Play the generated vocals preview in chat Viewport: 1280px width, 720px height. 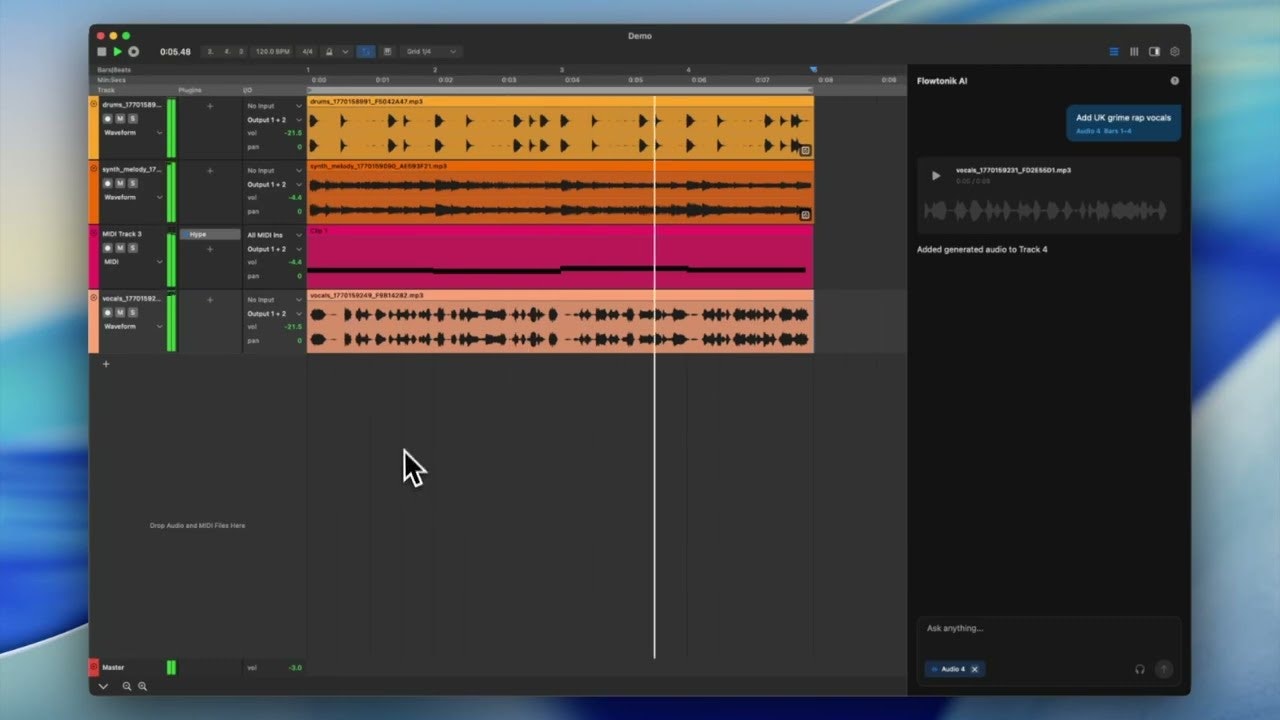coord(936,176)
